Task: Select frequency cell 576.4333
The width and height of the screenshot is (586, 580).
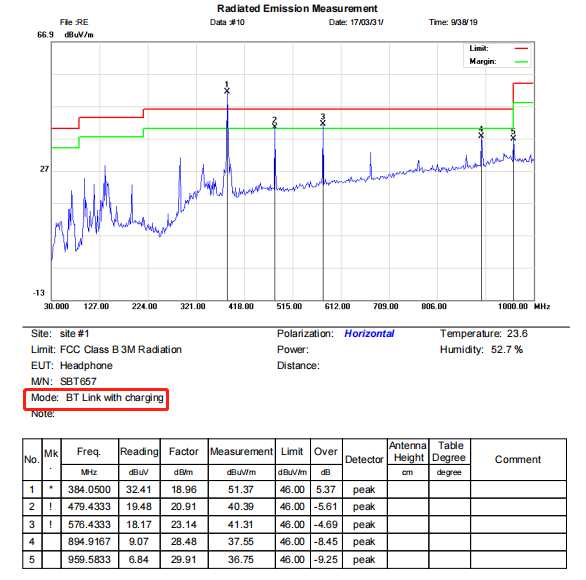Action: 89,525
